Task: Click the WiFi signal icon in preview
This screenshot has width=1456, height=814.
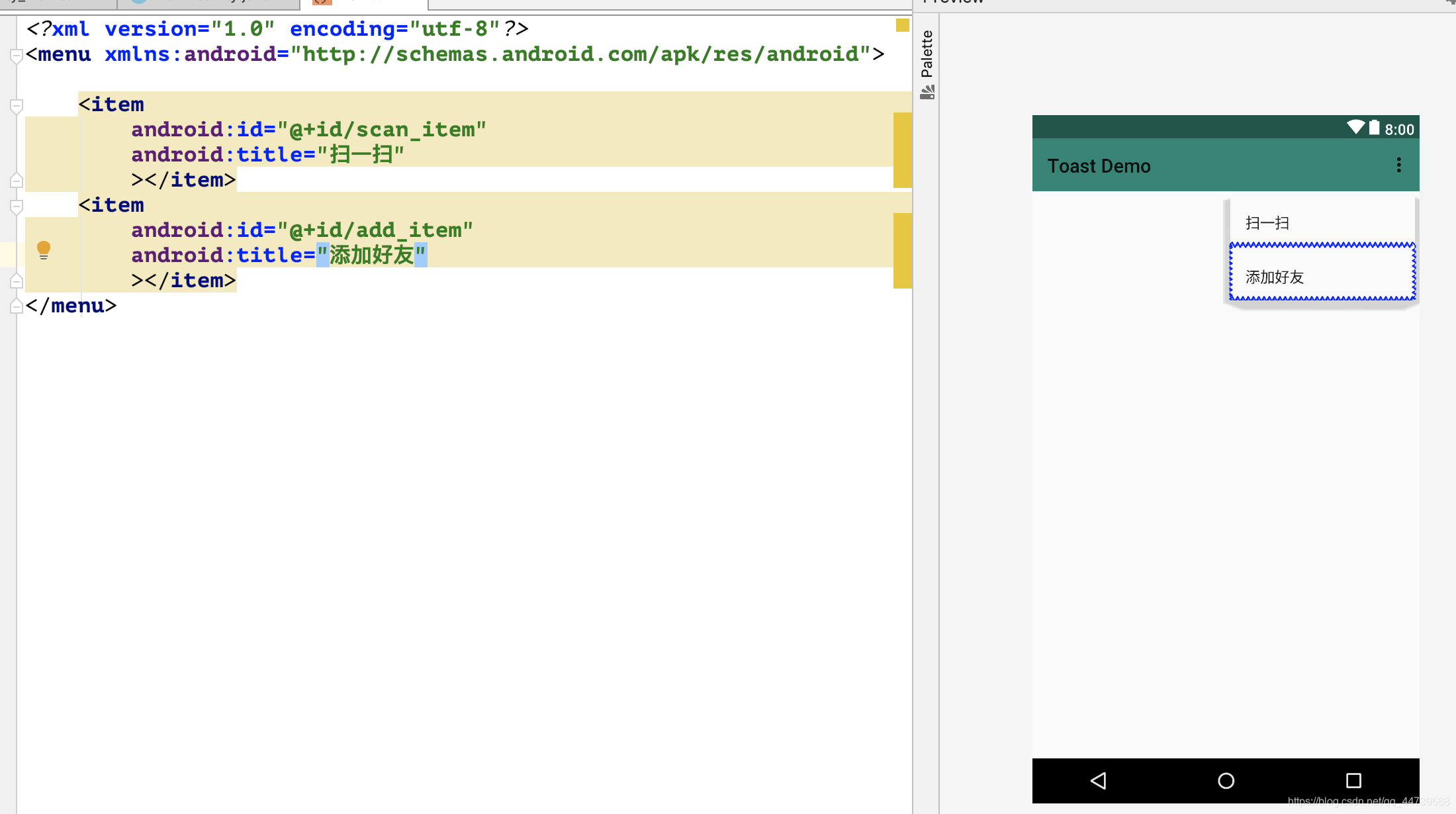Action: pyautogui.click(x=1355, y=127)
